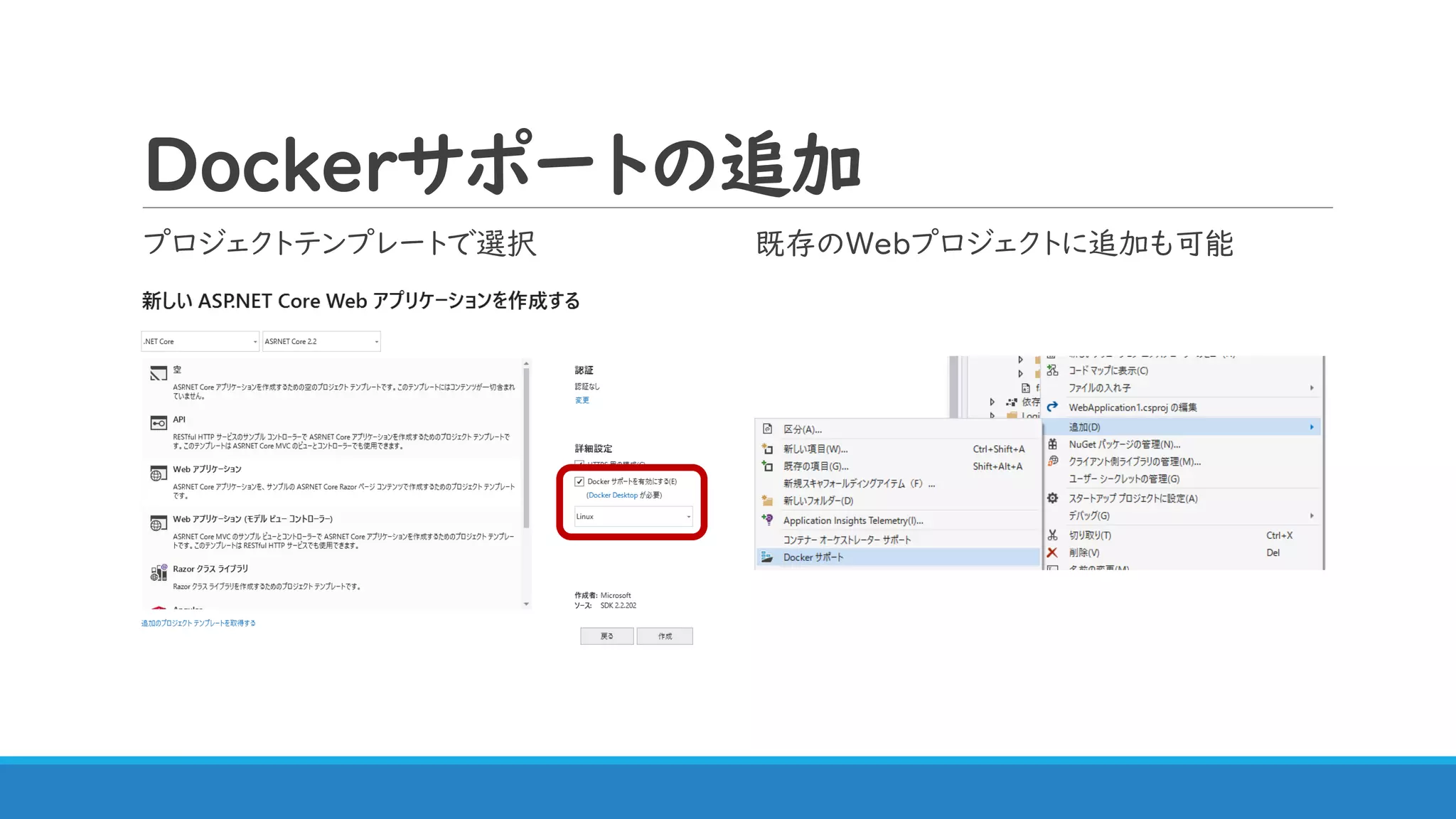Image resolution: width=1456 pixels, height=819 pixels.
Task: Click the 新しいフォルダー folder icon
Action: pos(767,500)
